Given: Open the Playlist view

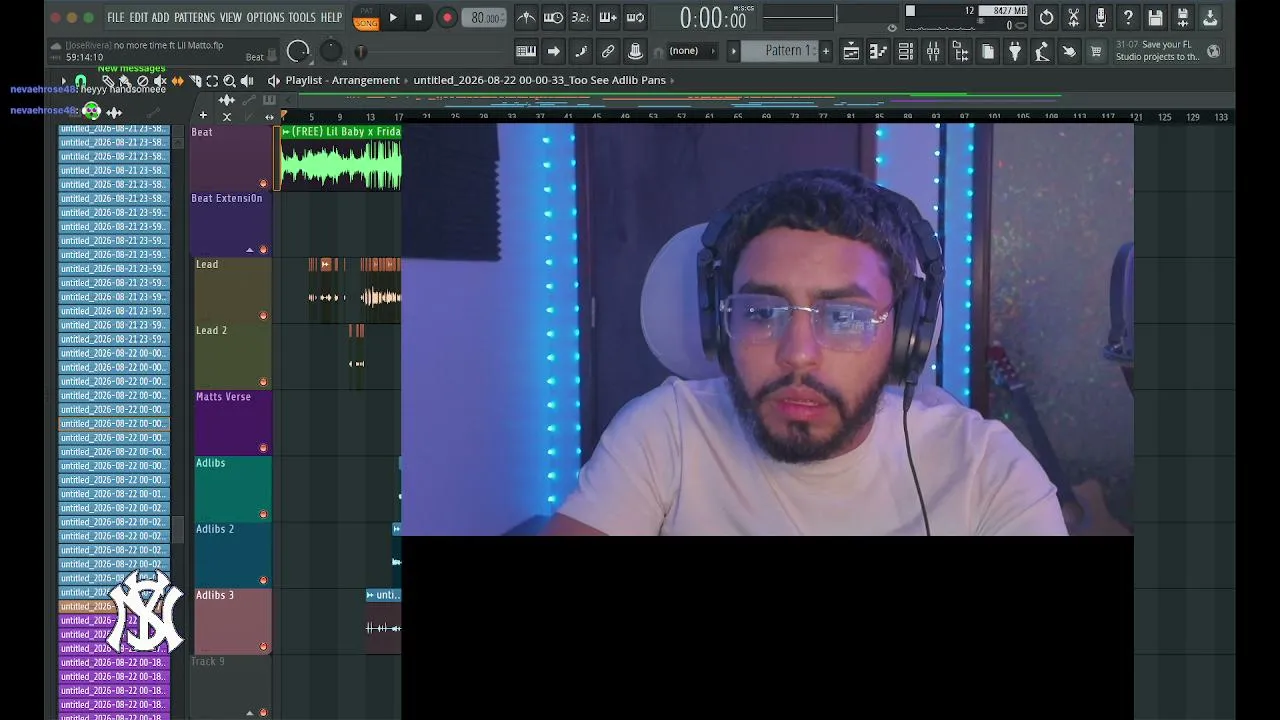Looking at the screenshot, I should pos(851,51).
